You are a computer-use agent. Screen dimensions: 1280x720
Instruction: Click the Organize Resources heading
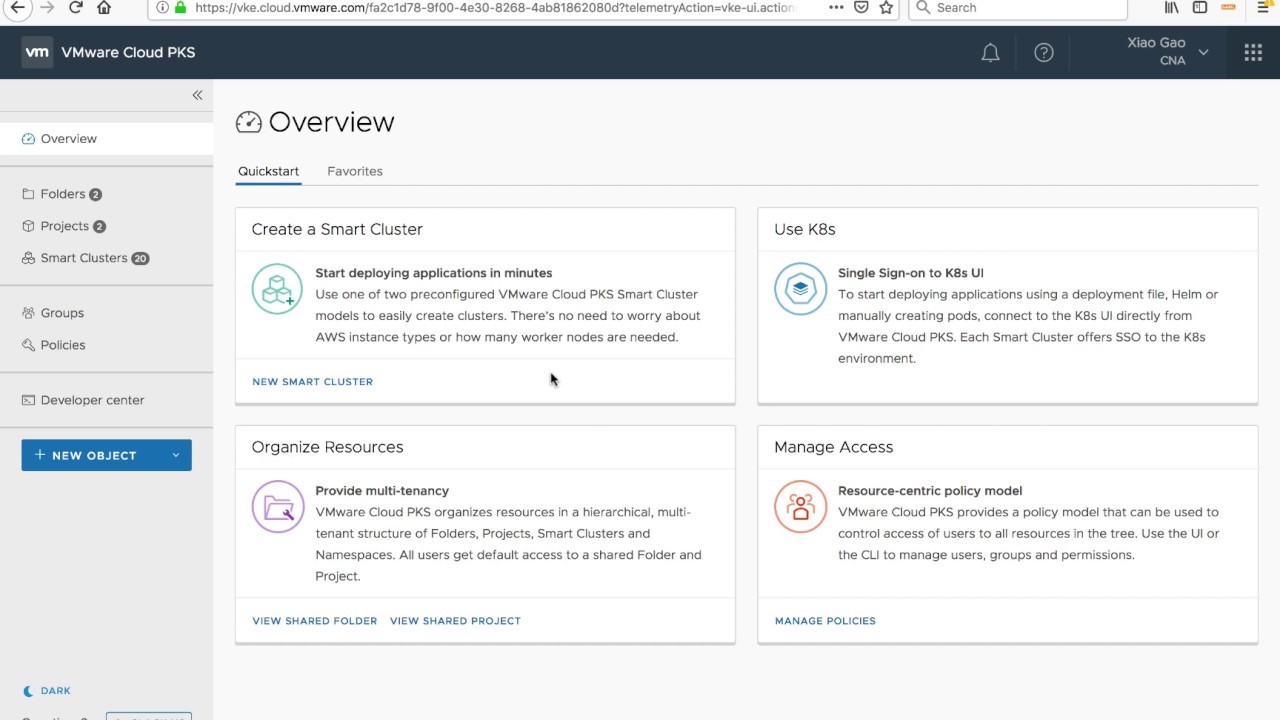[328, 447]
